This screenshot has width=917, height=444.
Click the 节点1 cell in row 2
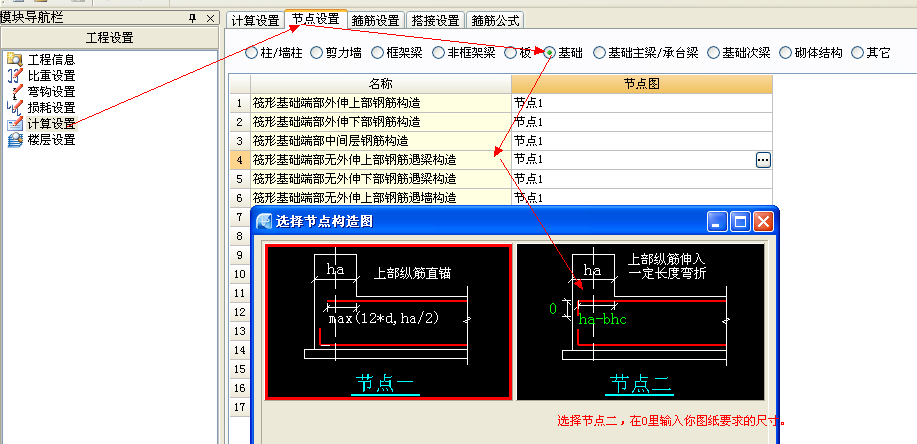click(x=642, y=122)
